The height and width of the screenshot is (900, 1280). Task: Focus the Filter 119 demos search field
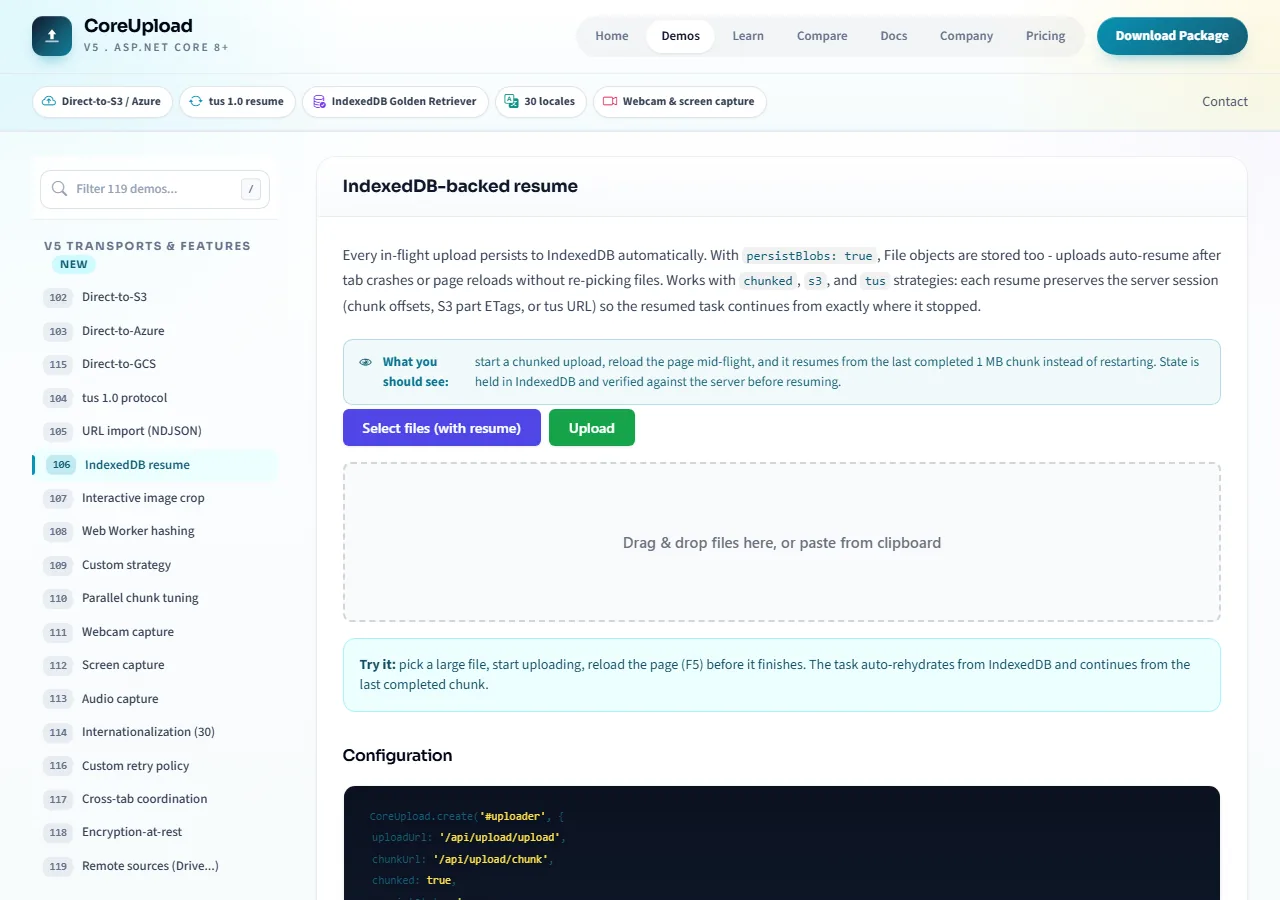pos(155,189)
